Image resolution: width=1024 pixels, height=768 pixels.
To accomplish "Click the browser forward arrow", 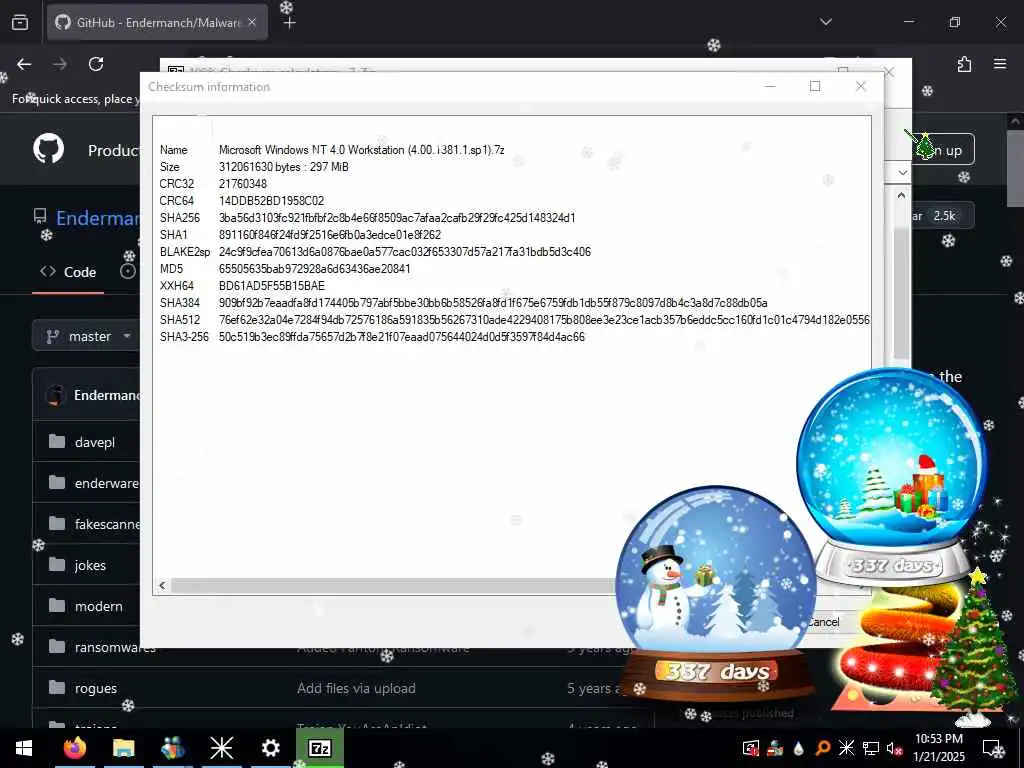I will [60, 64].
